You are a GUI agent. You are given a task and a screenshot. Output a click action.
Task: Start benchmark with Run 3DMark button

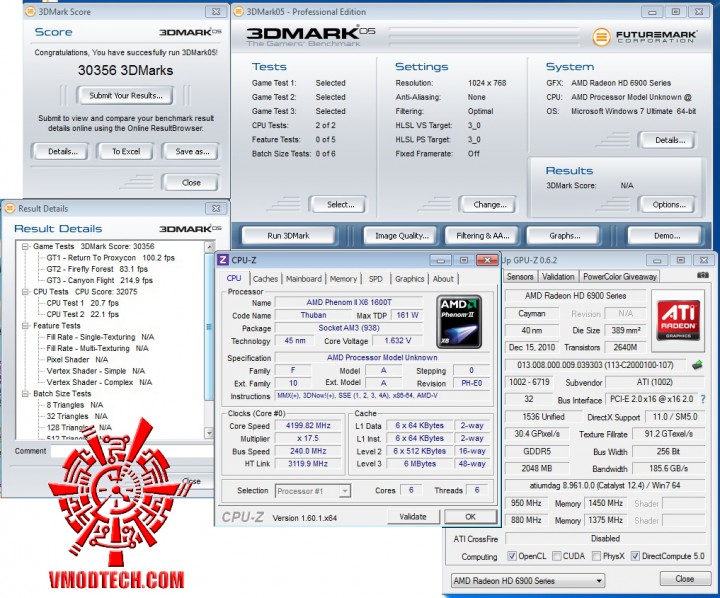coord(288,236)
